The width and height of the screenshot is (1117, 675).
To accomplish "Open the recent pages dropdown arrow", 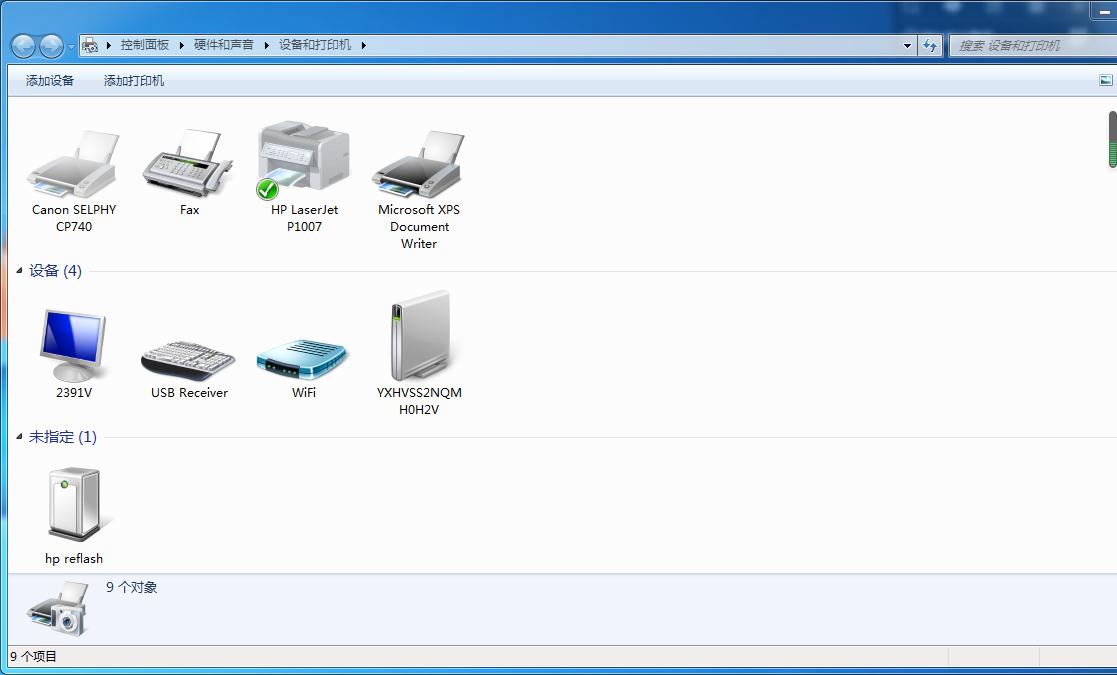I will pos(71,47).
